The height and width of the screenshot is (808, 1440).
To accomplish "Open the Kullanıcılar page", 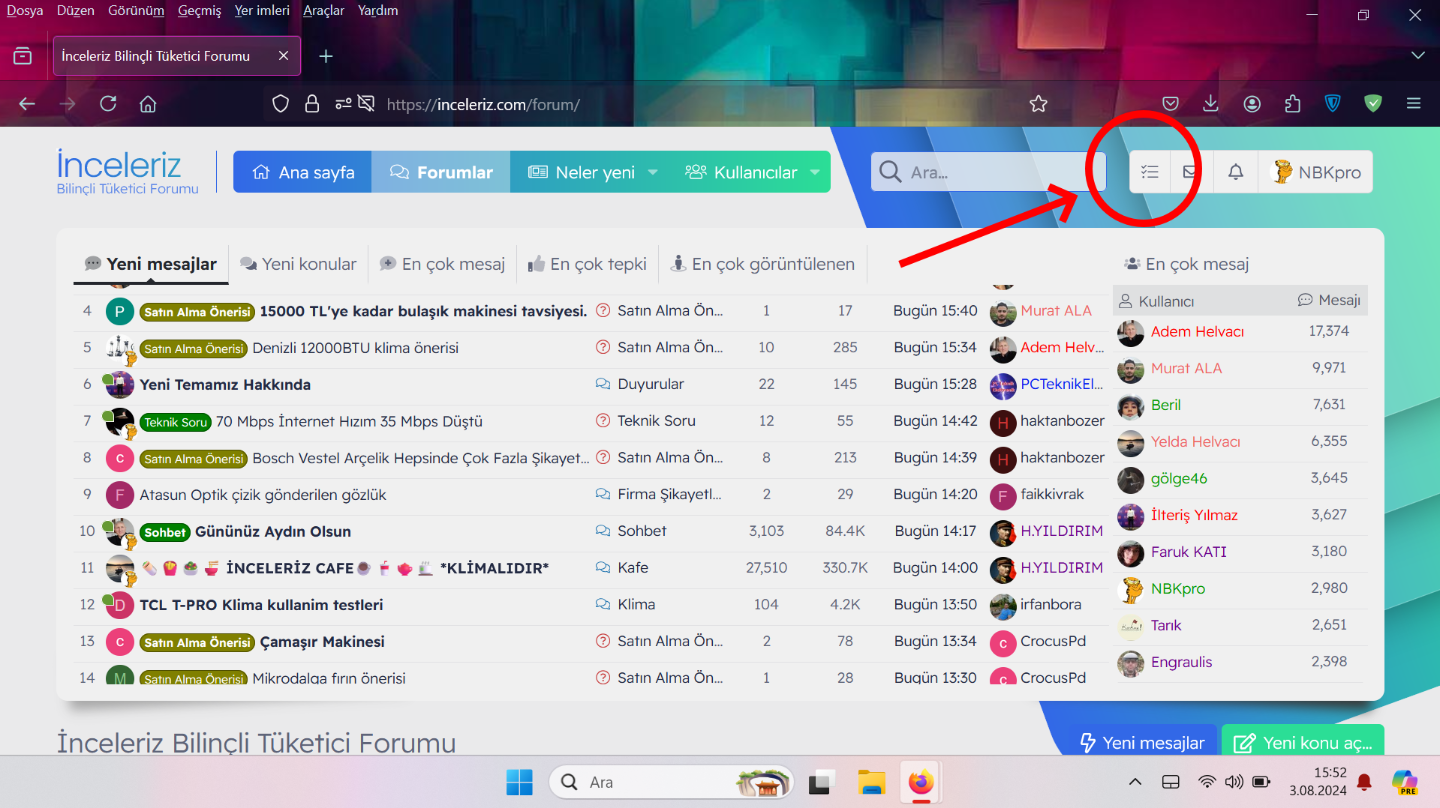I will [x=741, y=172].
